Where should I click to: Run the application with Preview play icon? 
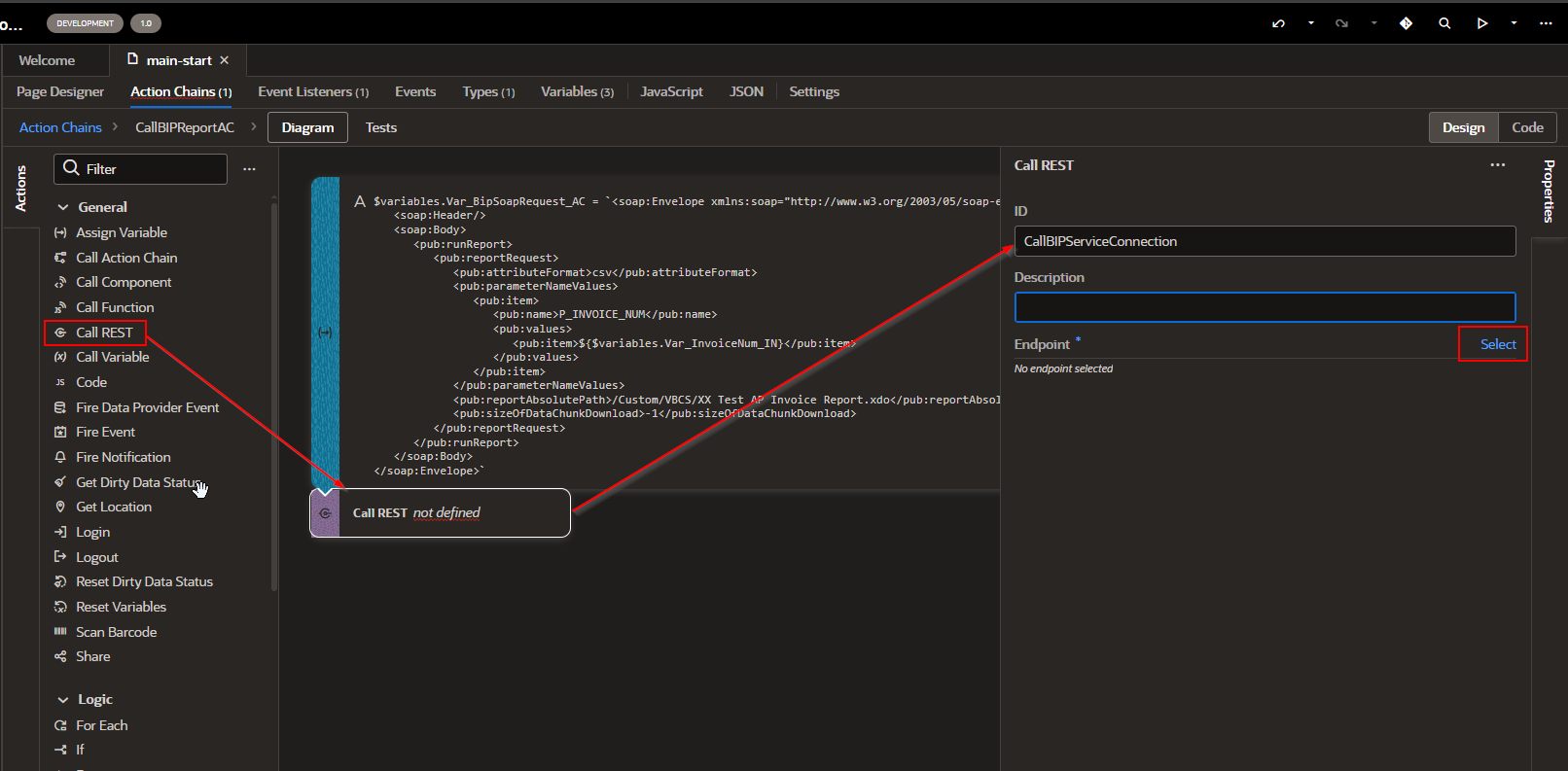click(x=1482, y=23)
